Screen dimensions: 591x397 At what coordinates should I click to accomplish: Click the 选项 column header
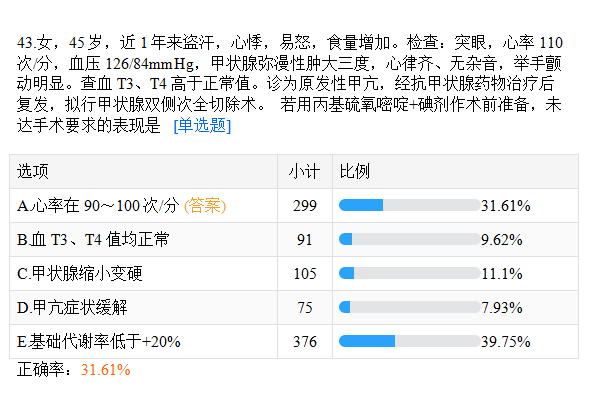(x=33, y=172)
